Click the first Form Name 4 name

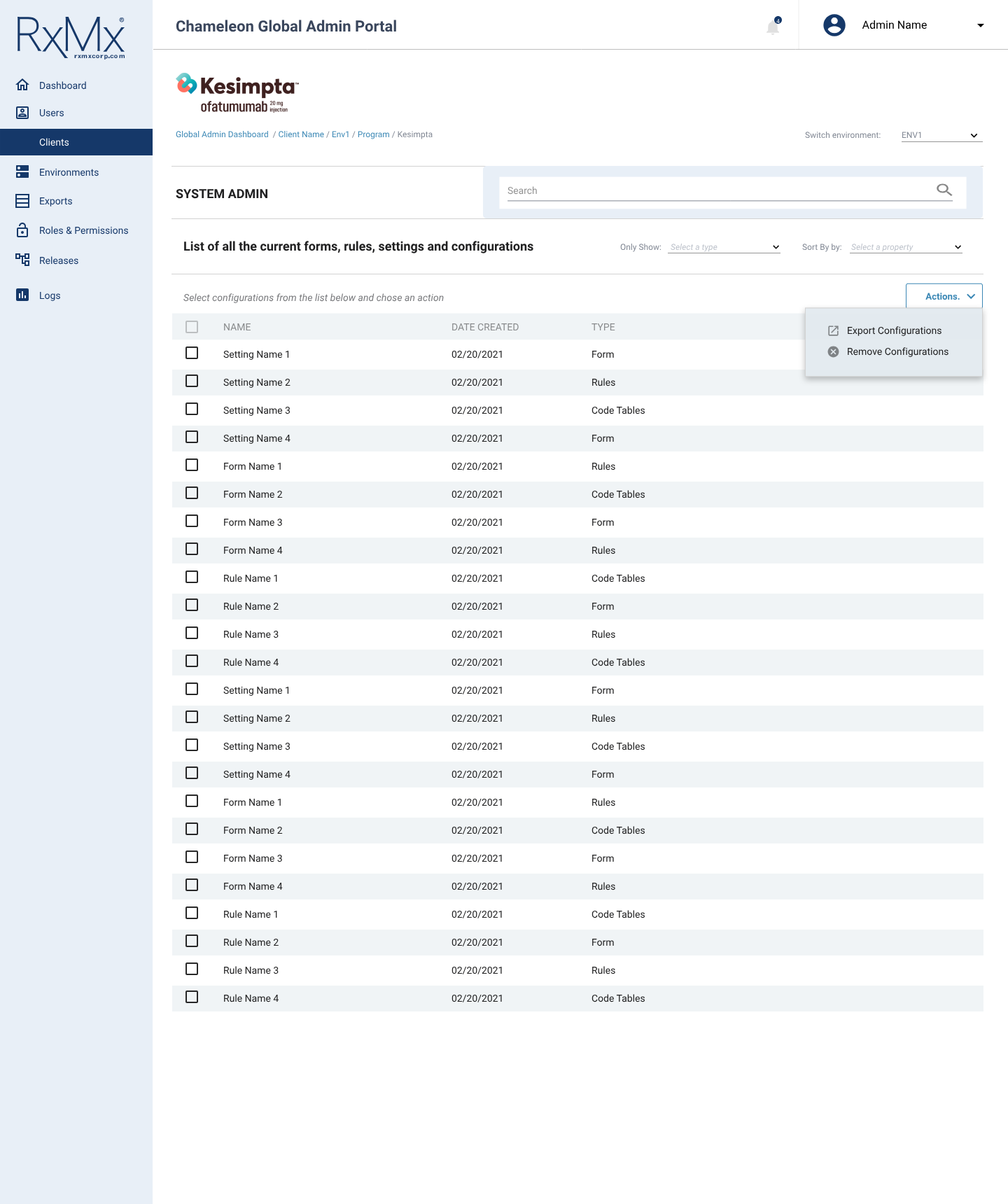253,550
